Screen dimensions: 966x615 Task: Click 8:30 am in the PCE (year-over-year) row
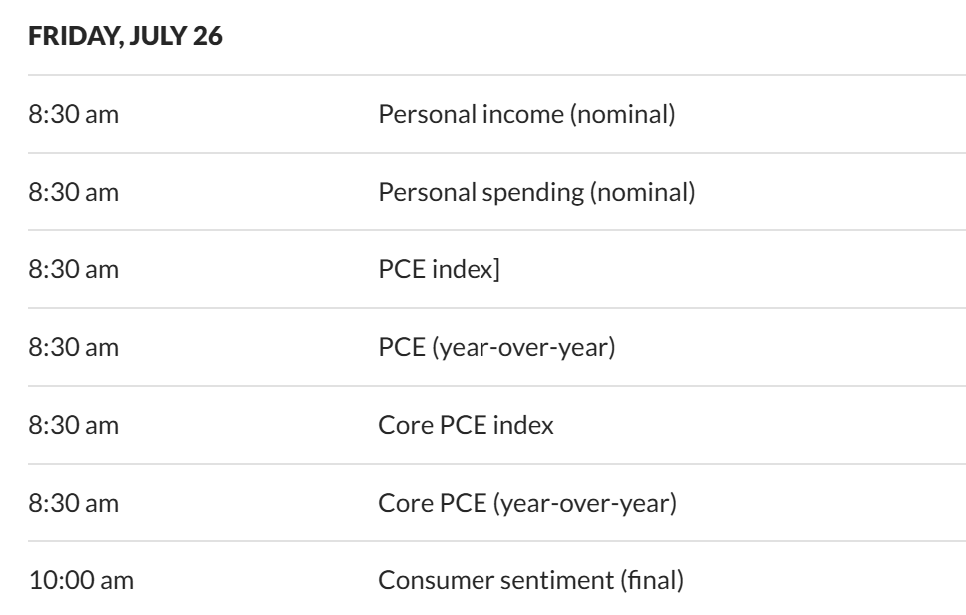(74, 347)
